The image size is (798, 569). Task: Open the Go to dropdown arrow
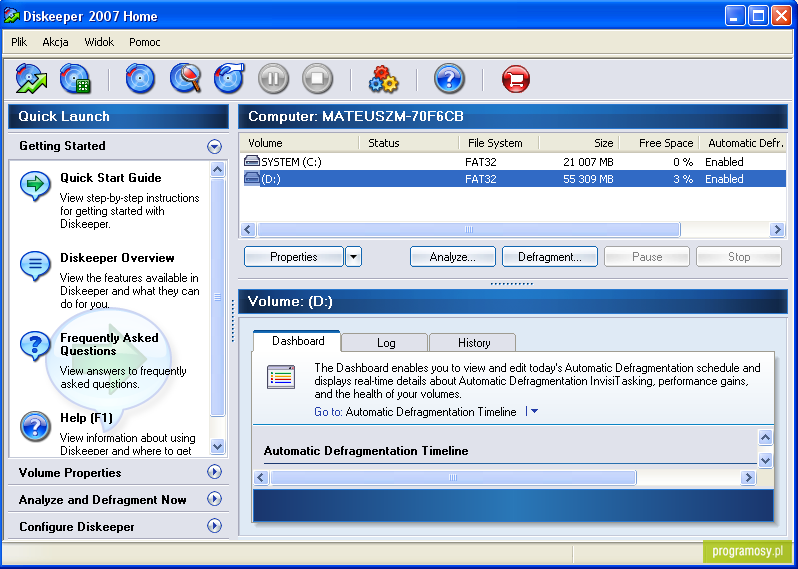534,411
